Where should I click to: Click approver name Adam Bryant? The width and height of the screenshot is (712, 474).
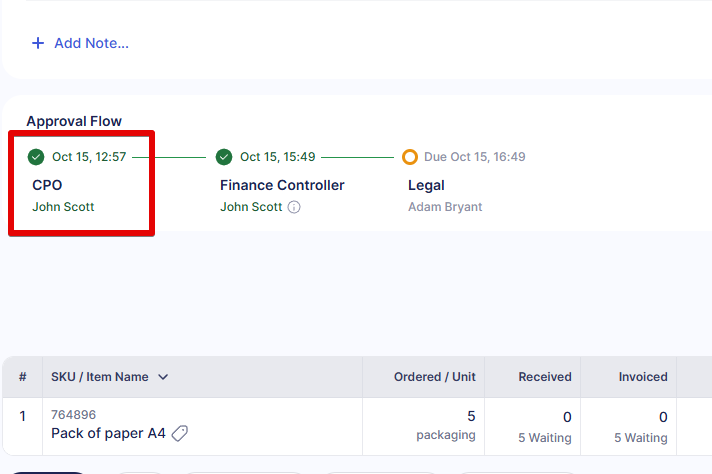[444, 207]
